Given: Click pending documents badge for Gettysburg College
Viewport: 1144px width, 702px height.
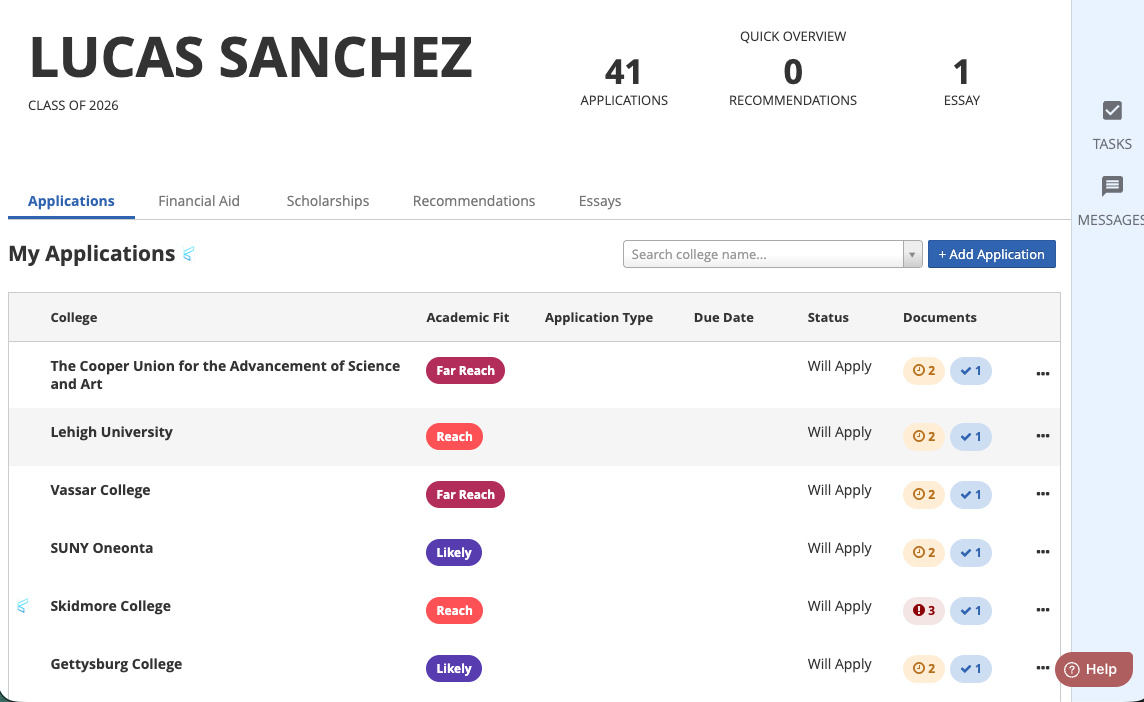Looking at the screenshot, I should 924,668.
